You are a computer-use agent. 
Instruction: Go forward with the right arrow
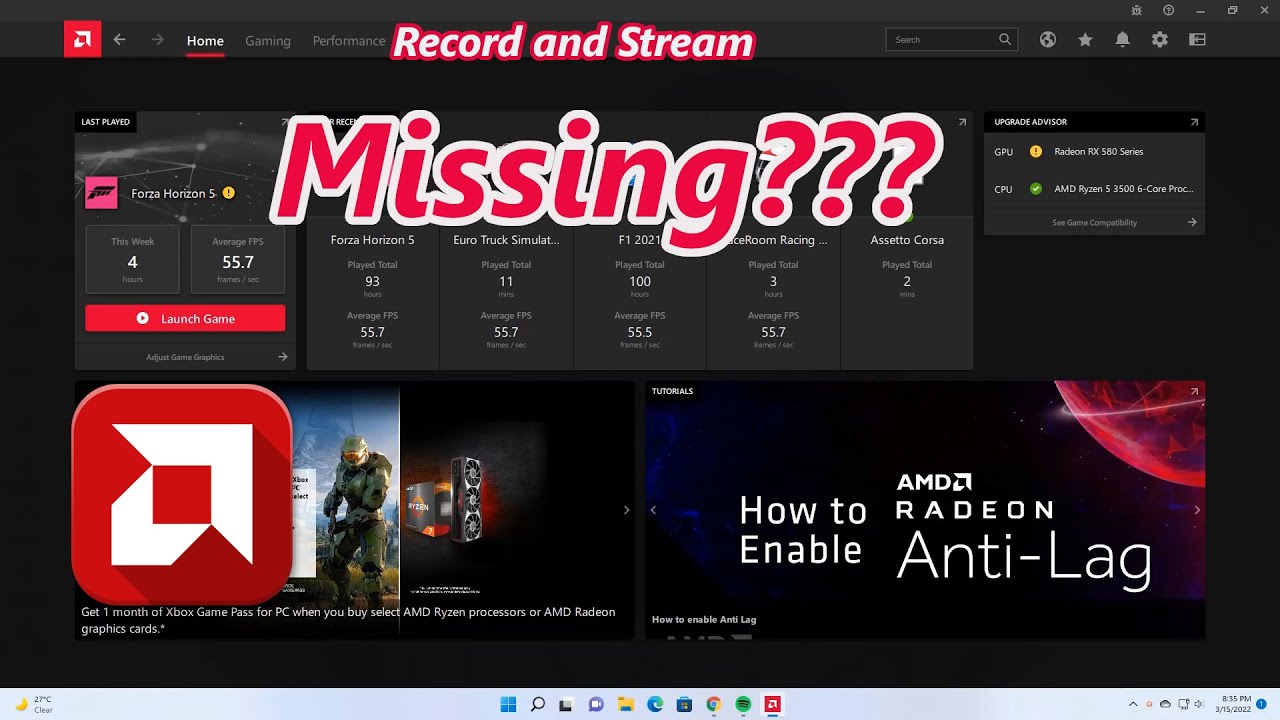(x=157, y=40)
